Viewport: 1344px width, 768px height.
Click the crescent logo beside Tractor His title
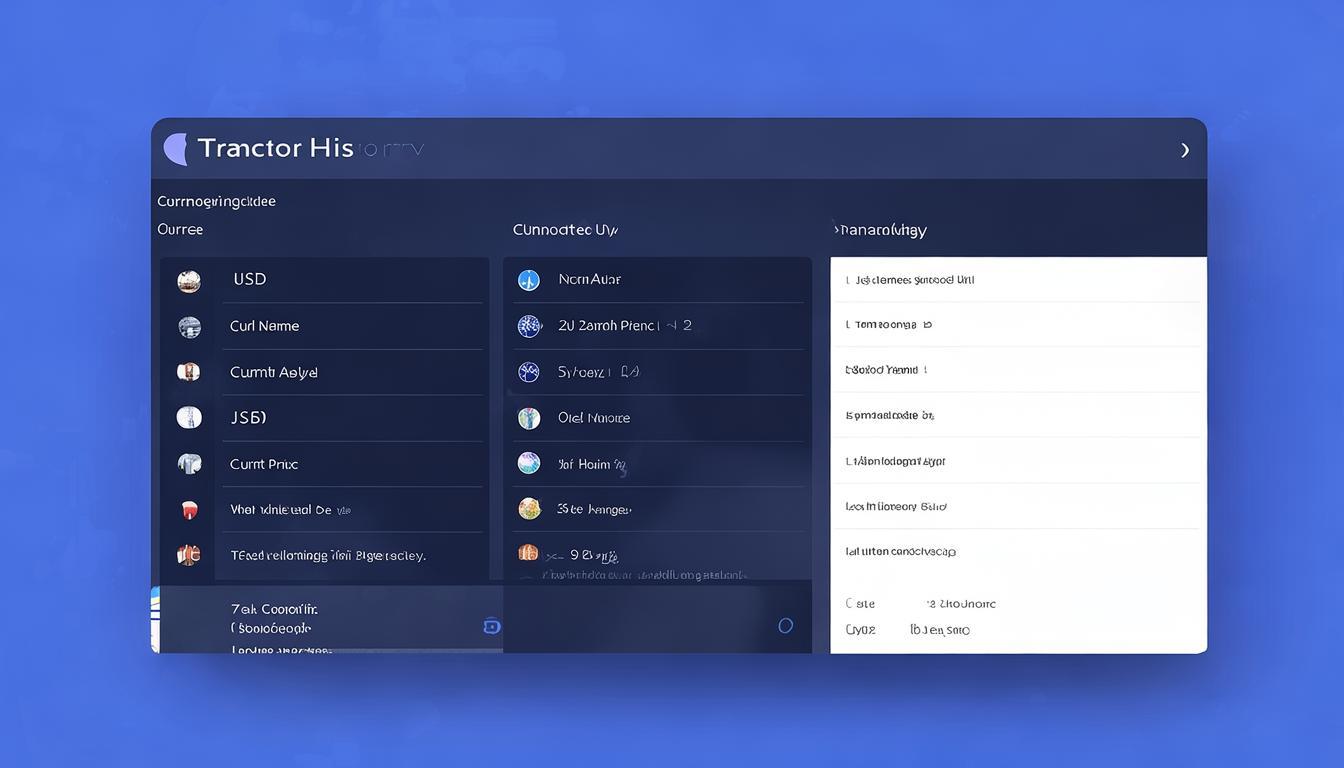tap(176, 149)
